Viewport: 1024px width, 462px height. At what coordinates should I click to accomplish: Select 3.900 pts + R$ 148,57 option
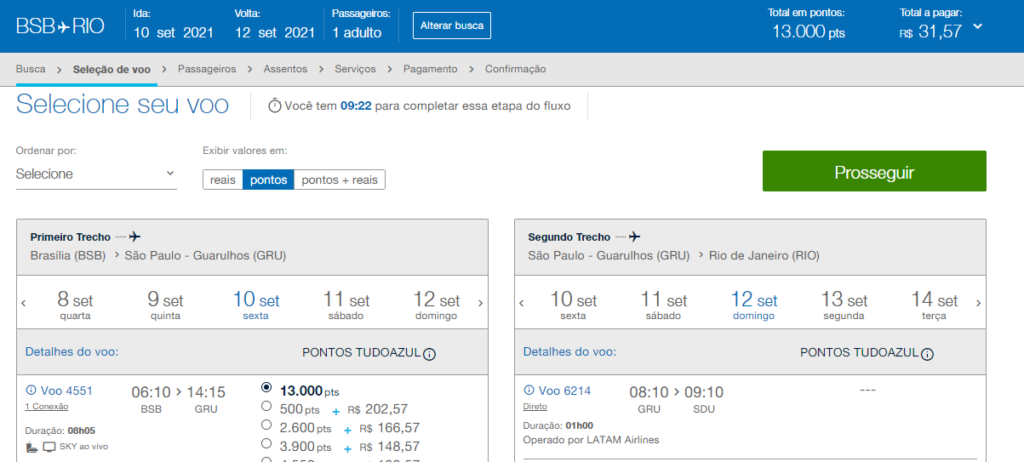click(x=266, y=444)
